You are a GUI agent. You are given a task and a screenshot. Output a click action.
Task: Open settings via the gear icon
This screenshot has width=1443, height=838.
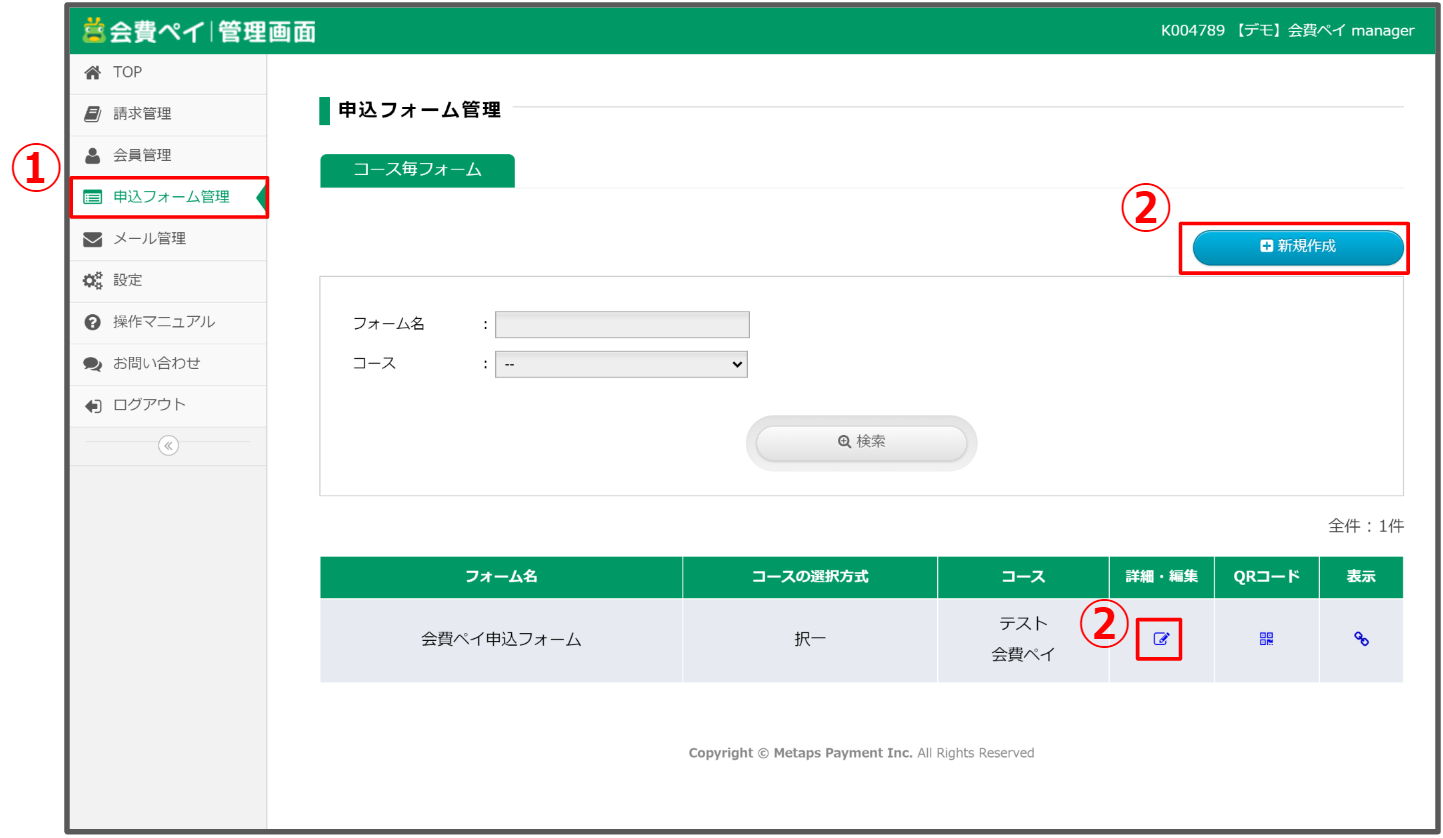pos(93,280)
